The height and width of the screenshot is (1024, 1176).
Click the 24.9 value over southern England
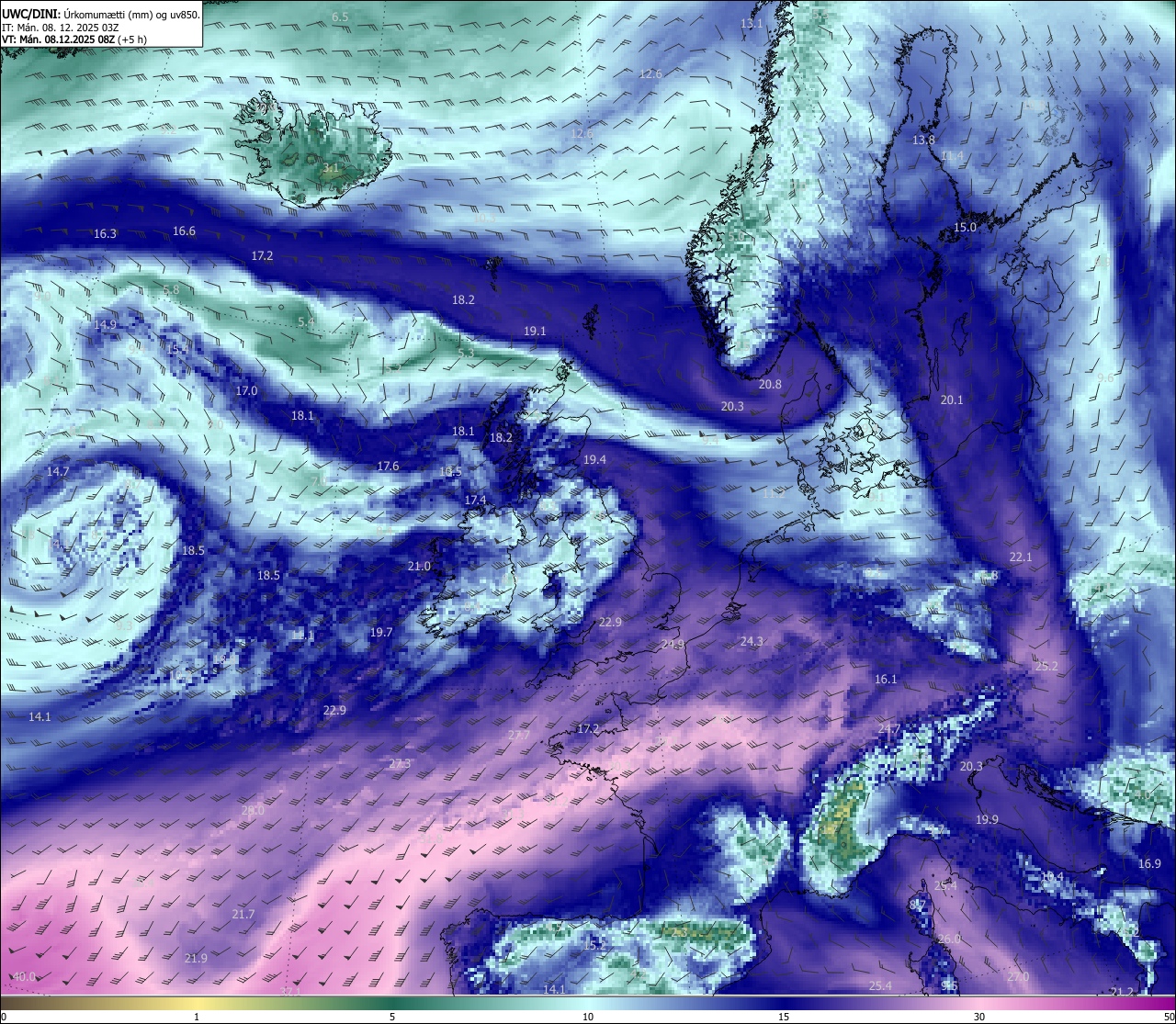pos(673,645)
